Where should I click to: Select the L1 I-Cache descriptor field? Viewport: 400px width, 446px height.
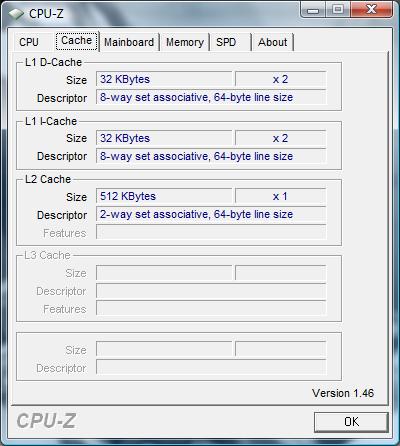tap(211, 156)
